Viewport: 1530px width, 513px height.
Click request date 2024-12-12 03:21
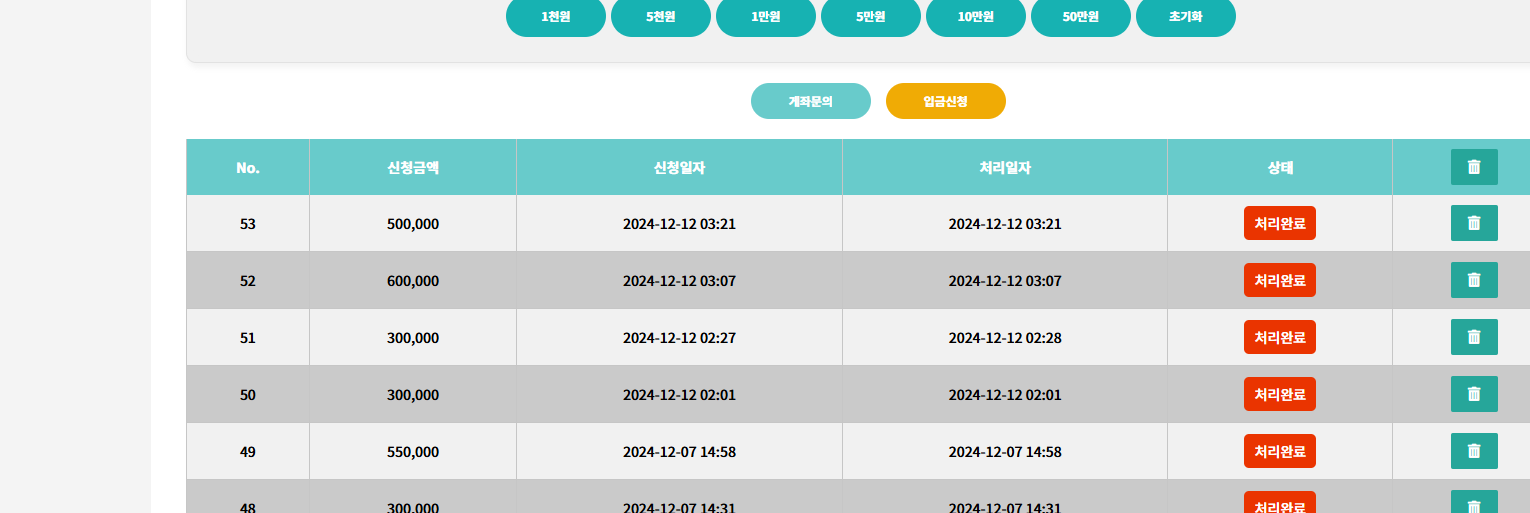pyautogui.click(x=679, y=224)
